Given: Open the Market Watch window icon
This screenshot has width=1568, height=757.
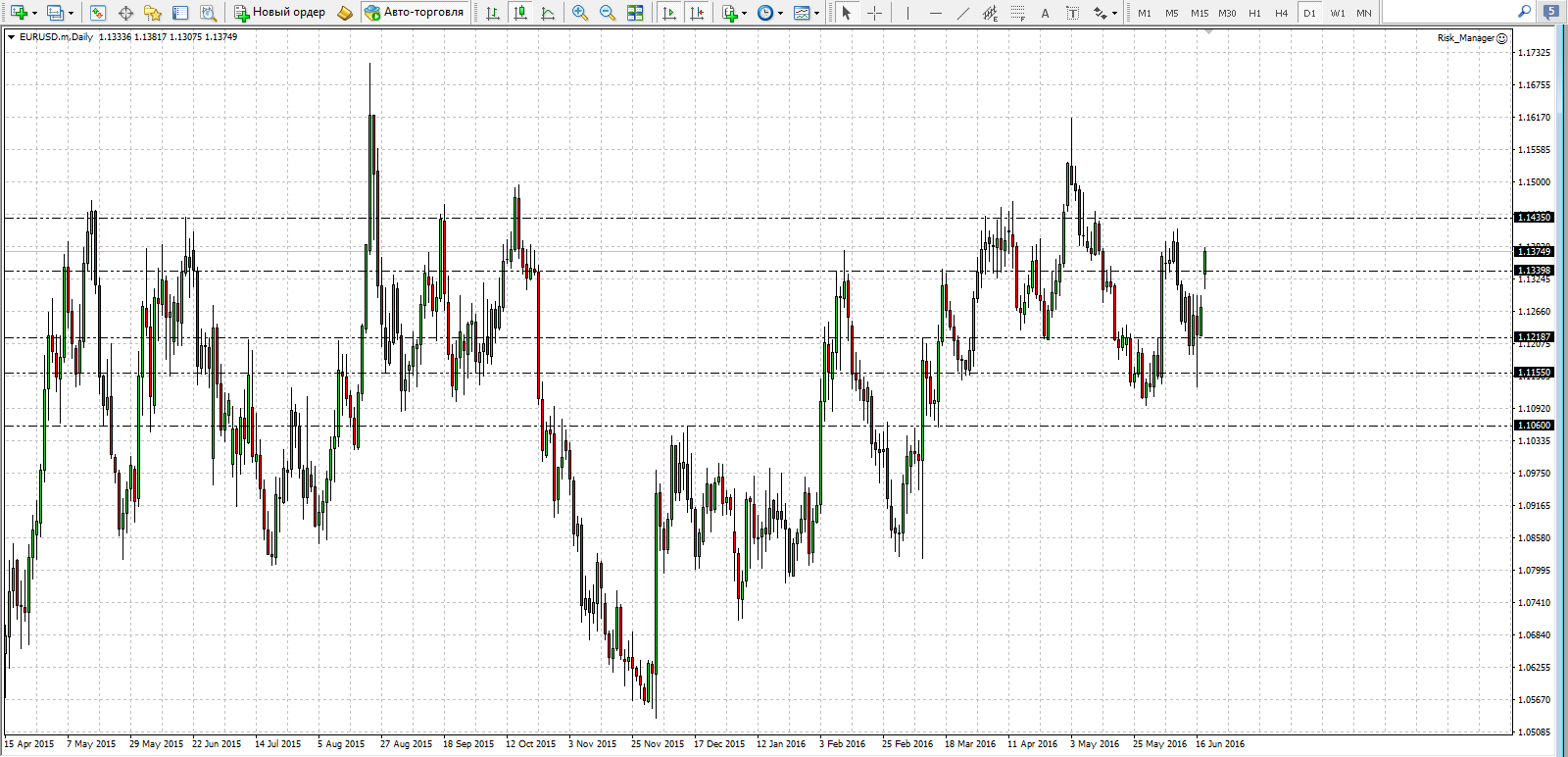Looking at the screenshot, I should 97,13.
